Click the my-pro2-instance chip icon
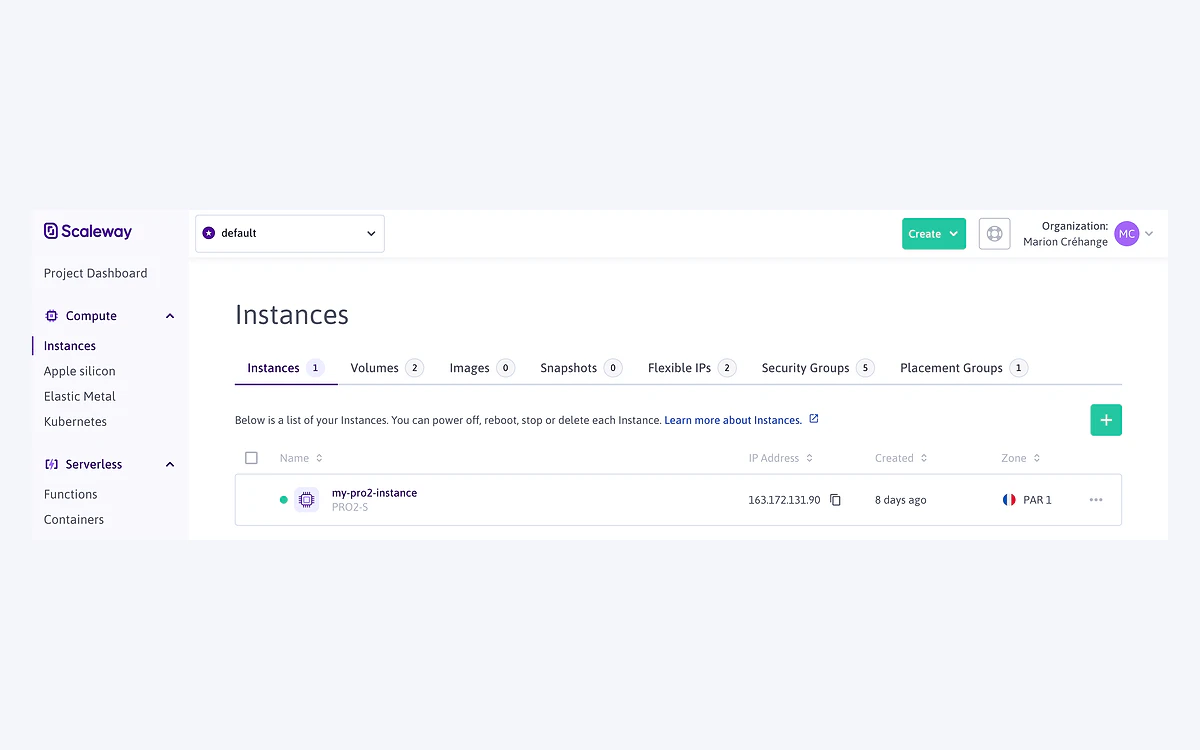 point(307,499)
